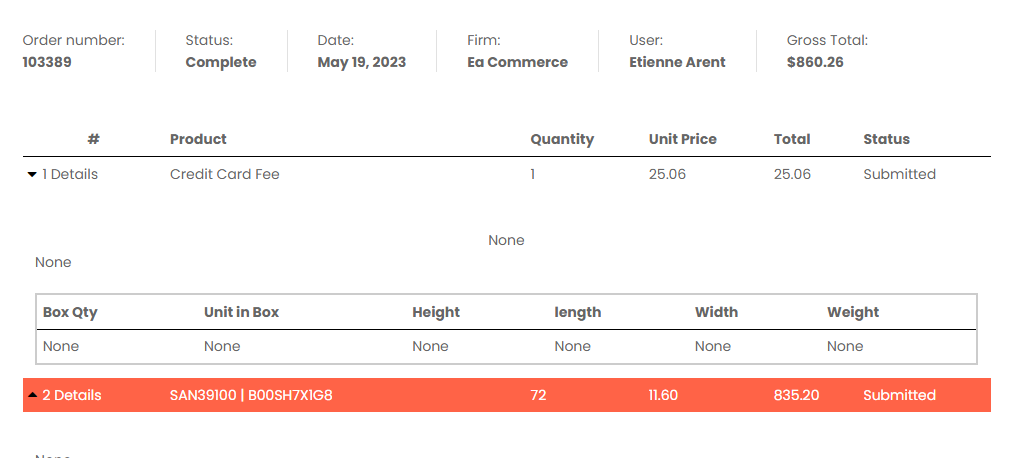Screen dimensions: 1017x458
Task: Select the Credit Card Fee product
Action: 224,175
